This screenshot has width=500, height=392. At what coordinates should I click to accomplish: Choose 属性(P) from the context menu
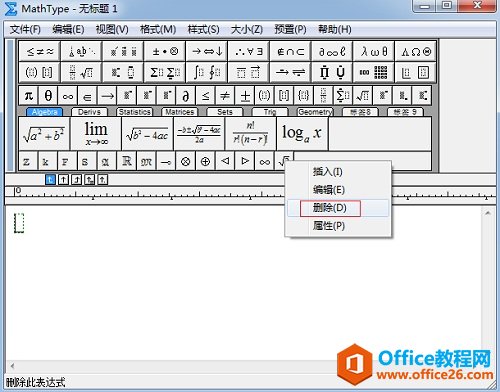point(338,226)
